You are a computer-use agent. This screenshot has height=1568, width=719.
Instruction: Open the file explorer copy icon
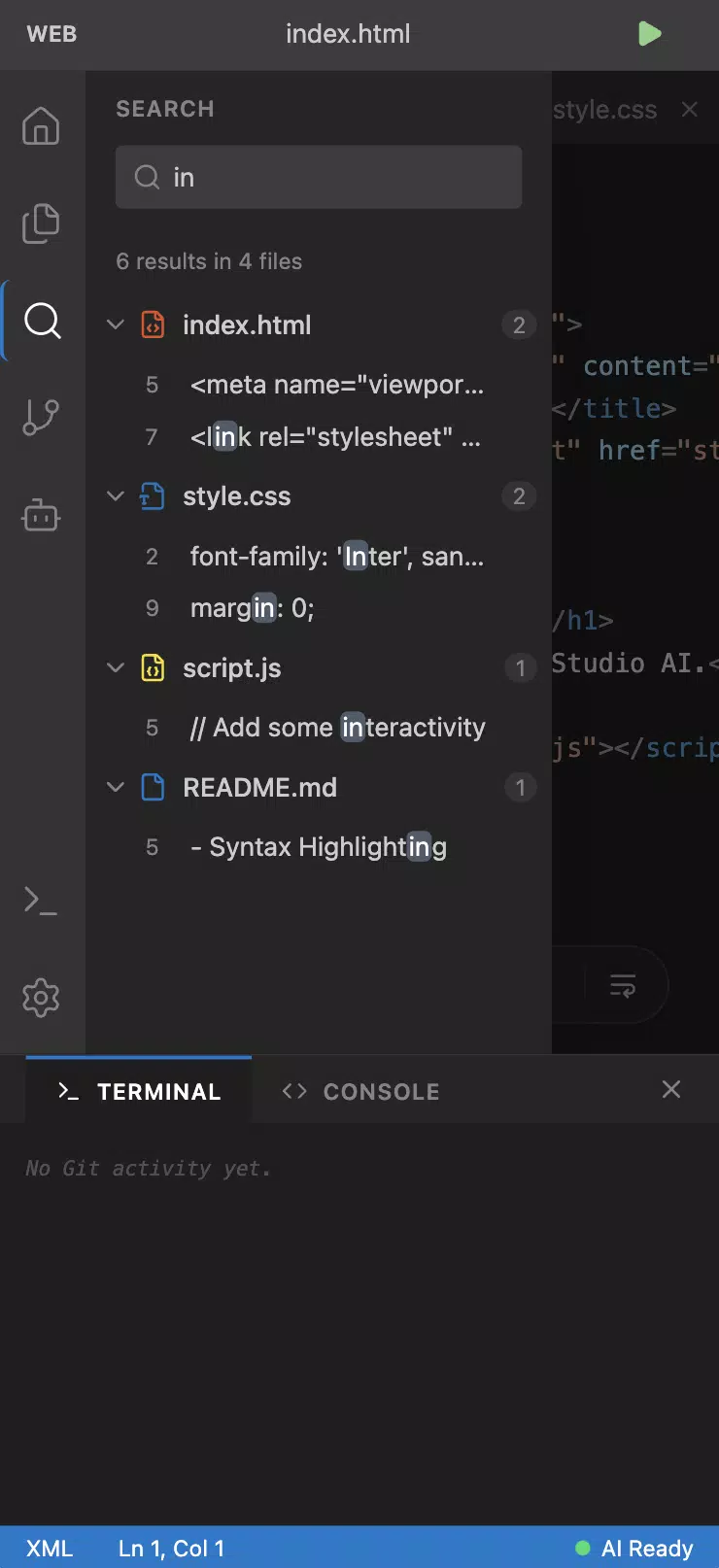click(41, 223)
